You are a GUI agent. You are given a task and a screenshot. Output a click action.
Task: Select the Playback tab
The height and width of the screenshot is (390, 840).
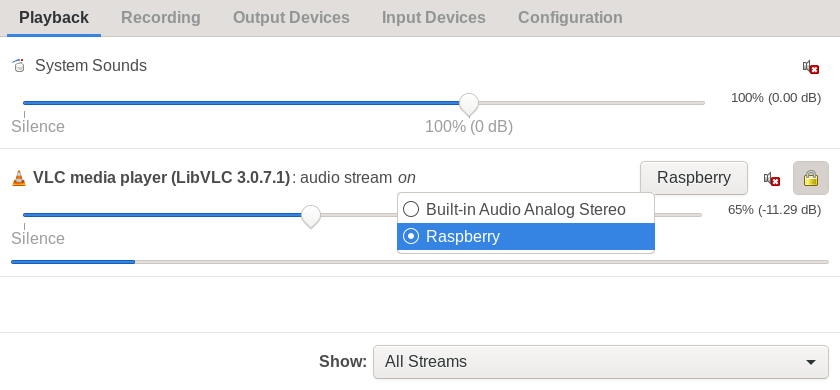click(54, 18)
